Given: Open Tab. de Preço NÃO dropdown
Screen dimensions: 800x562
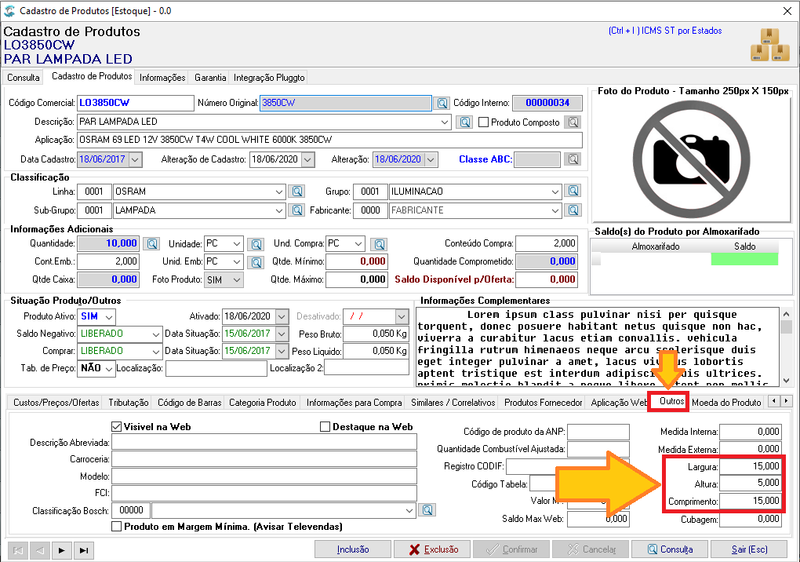Looking at the screenshot, I should [109, 368].
